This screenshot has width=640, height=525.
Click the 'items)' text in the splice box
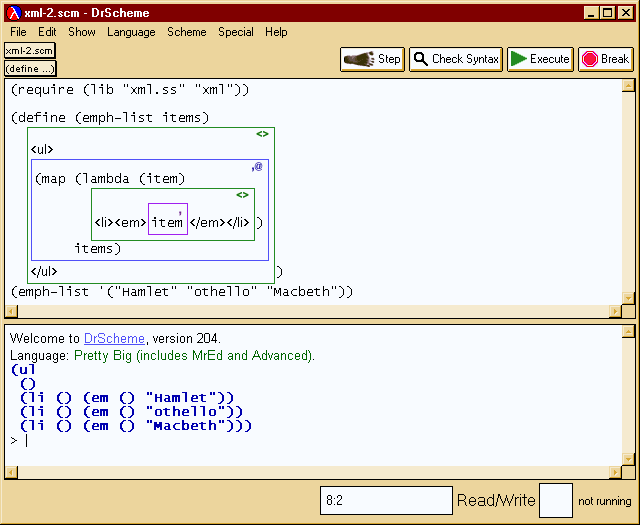(98, 249)
